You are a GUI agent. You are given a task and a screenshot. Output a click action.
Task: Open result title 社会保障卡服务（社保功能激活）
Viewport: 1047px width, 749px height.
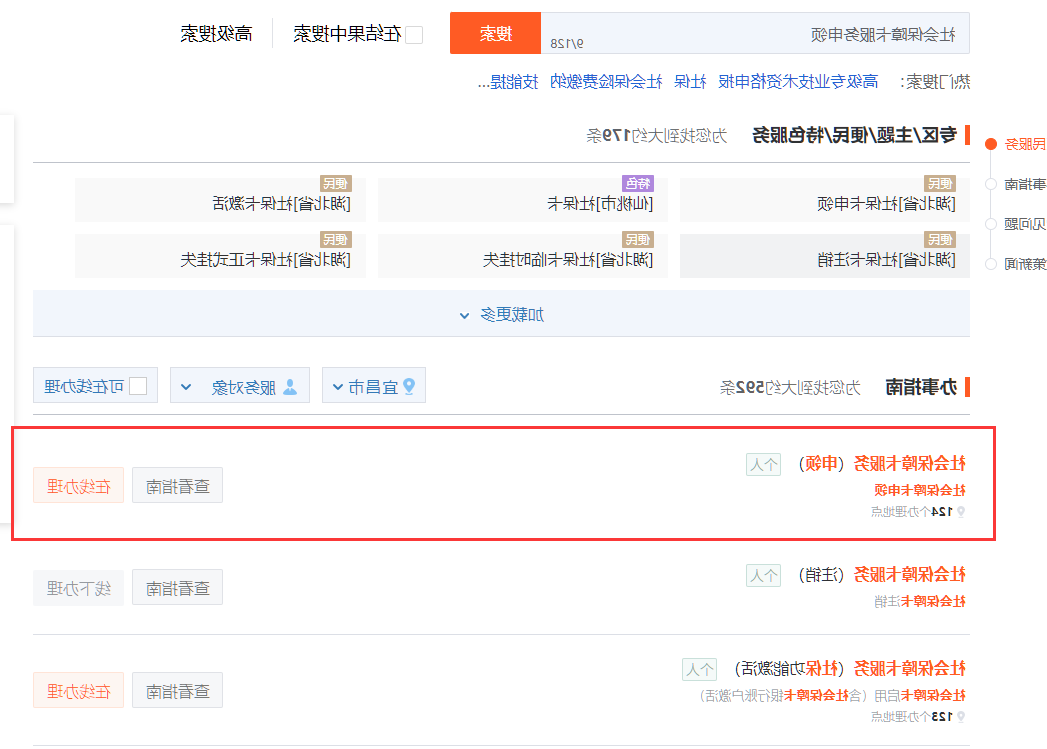point(850,668)
